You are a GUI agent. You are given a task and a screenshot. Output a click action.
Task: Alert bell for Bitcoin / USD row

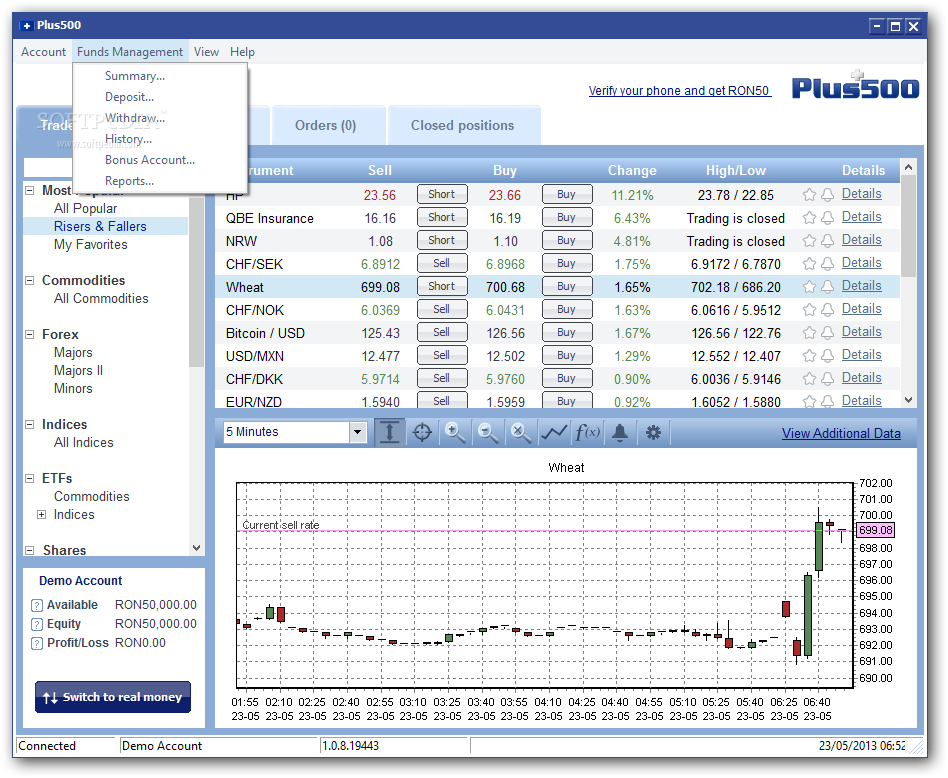pyautogui.click(x=828, y=332)
